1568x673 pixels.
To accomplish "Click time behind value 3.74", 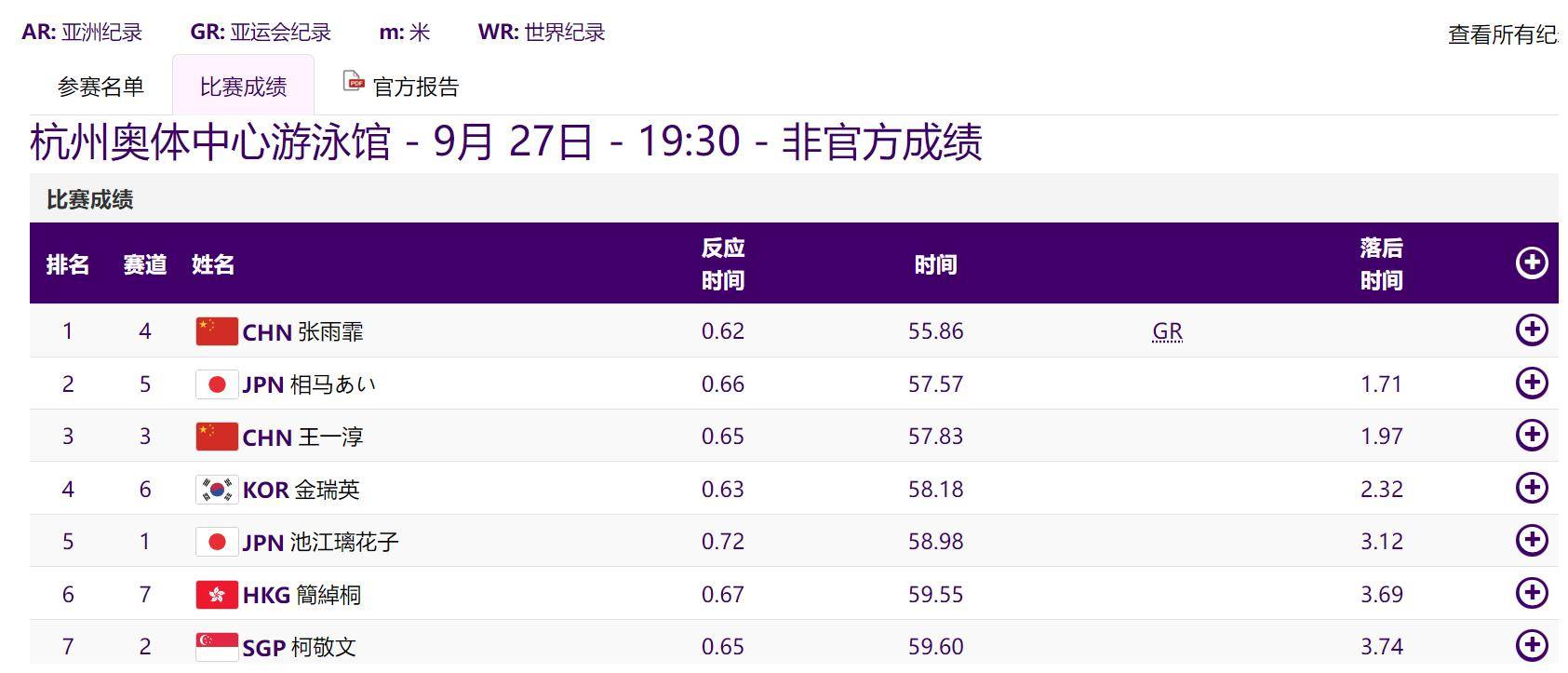I will point(1381,647).
